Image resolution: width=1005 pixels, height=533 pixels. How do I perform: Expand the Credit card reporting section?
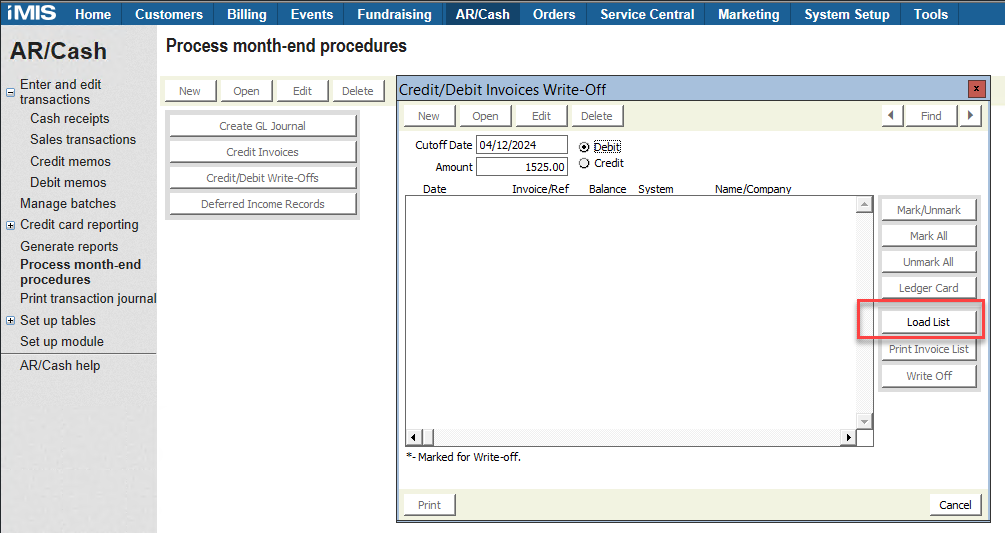pyautogui.click(x=10, y=225)
